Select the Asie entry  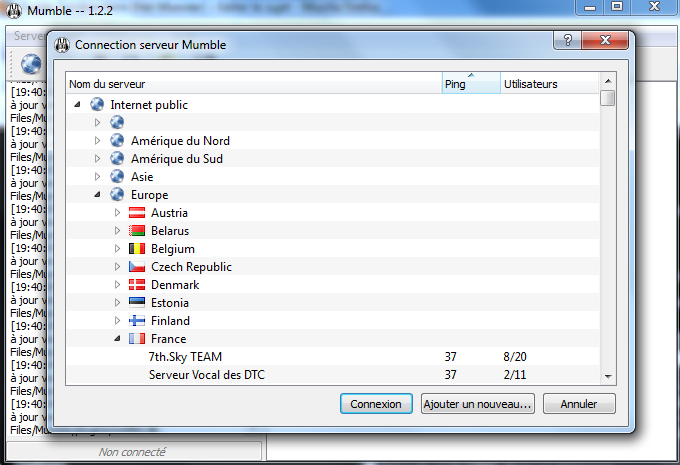(333, 176)
